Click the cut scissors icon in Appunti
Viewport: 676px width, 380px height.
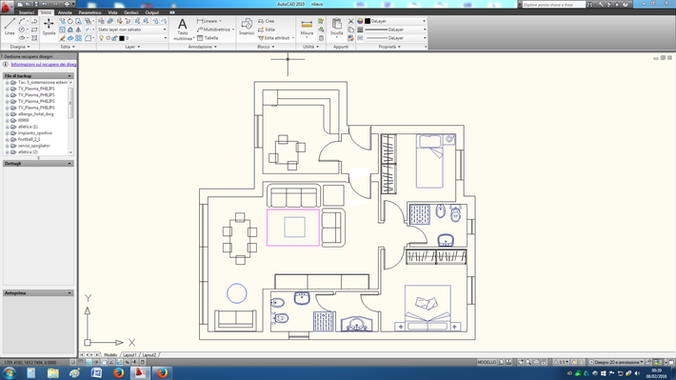coord(351,21)
